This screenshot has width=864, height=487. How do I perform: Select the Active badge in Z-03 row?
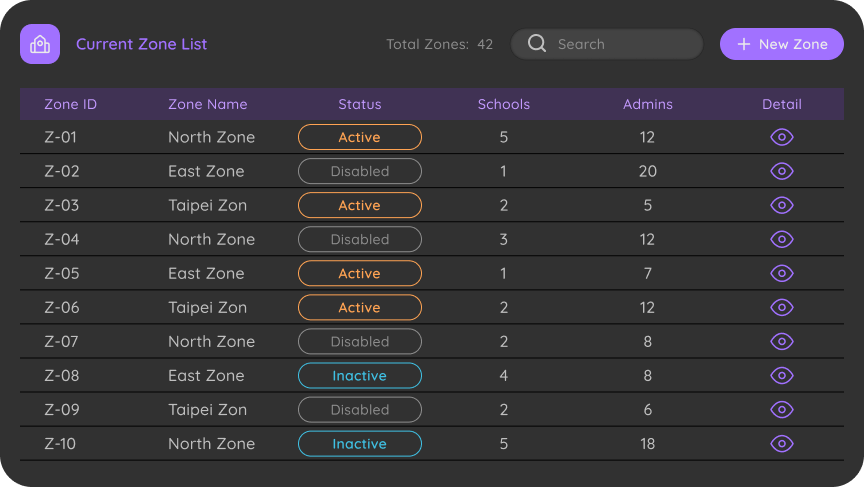coord(360,205)
